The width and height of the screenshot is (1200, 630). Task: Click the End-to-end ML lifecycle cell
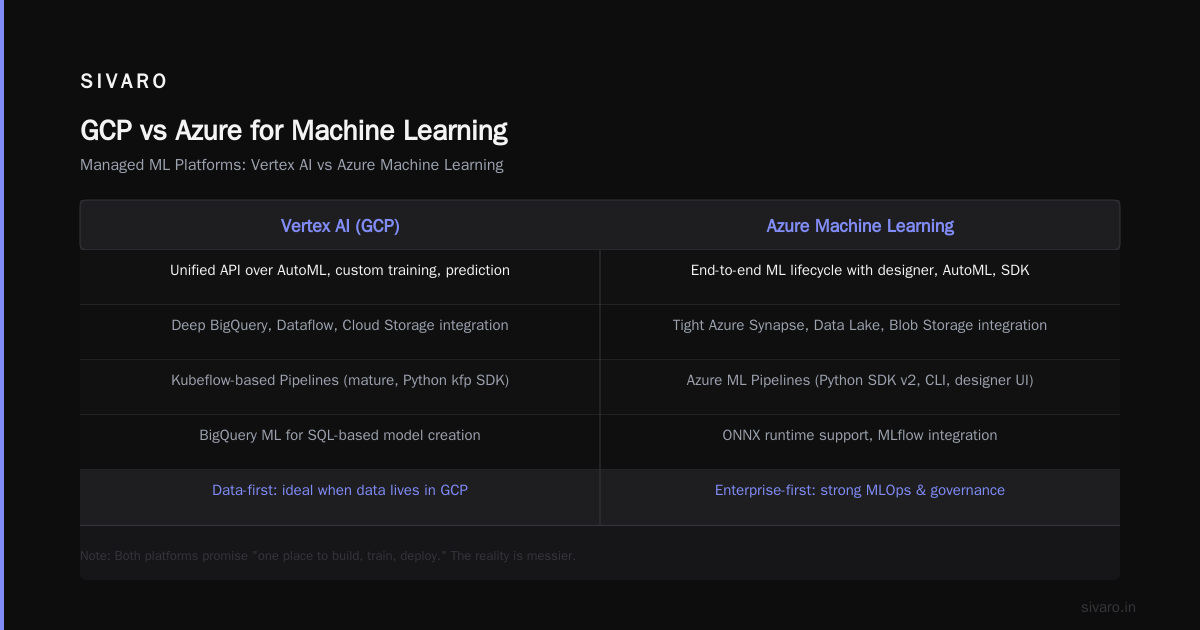tap(860, 270)
